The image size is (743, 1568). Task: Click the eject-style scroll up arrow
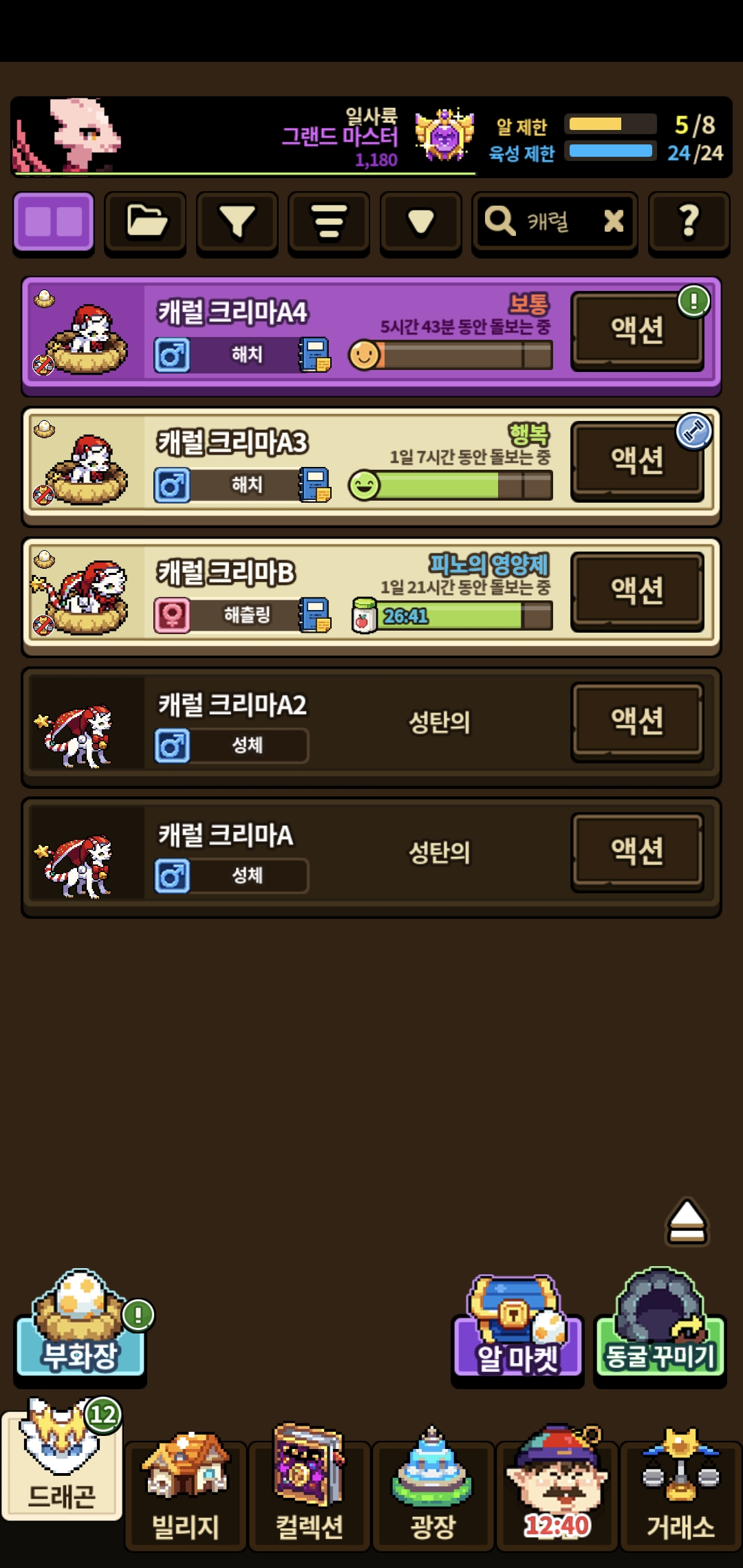click(x=687, y=1221)
